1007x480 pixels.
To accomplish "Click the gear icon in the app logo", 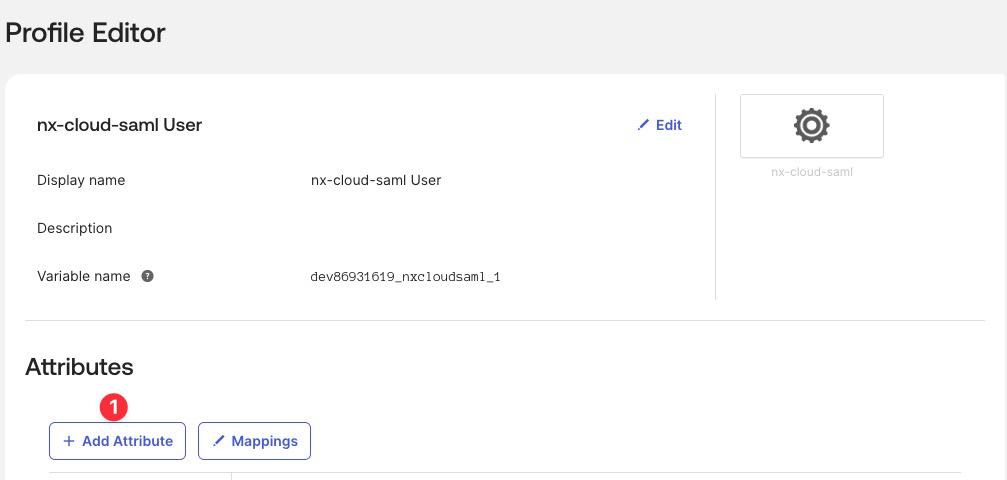I will (x=811, y=125).
